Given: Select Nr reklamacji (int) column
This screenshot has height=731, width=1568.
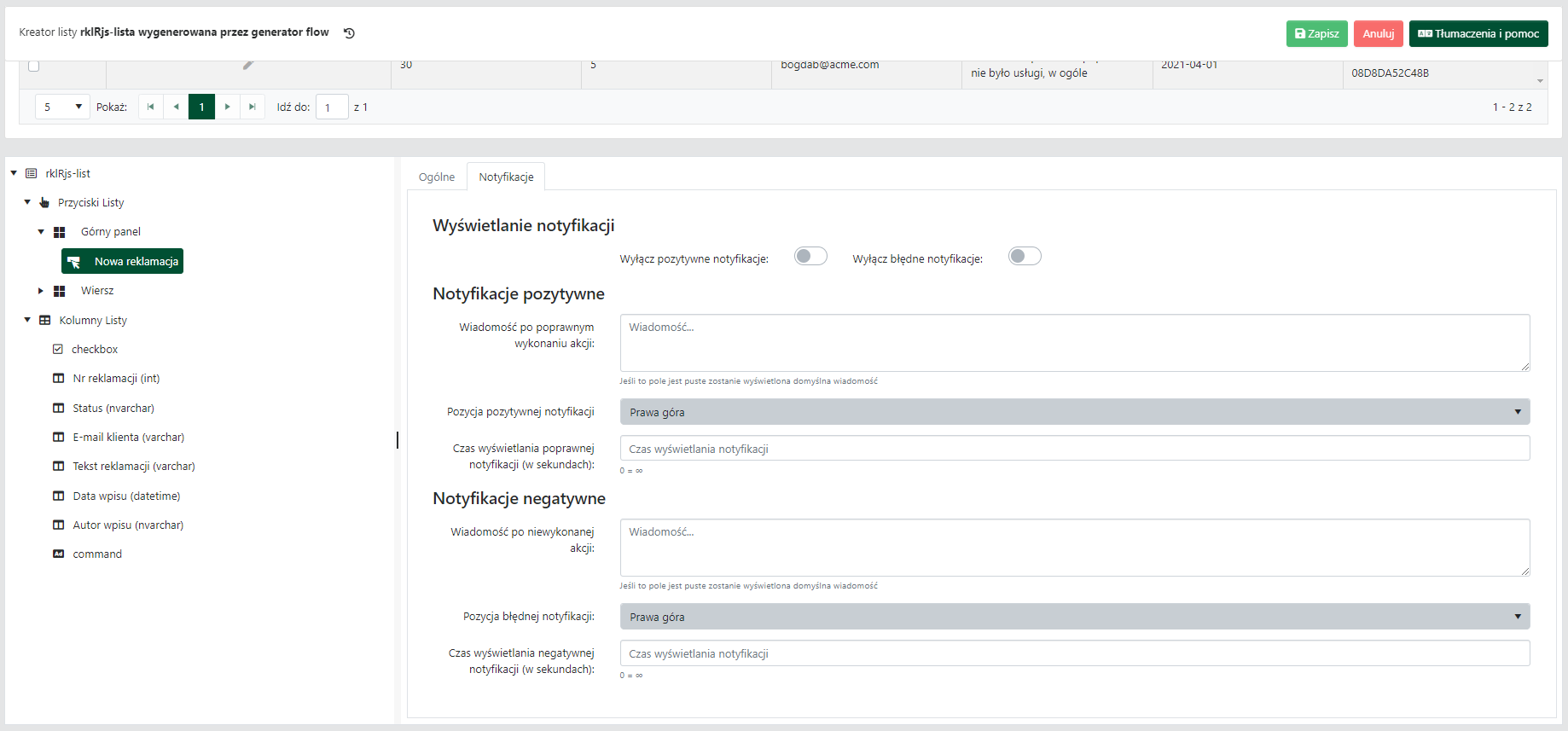Looking at the screenshot, I should 116,378.
